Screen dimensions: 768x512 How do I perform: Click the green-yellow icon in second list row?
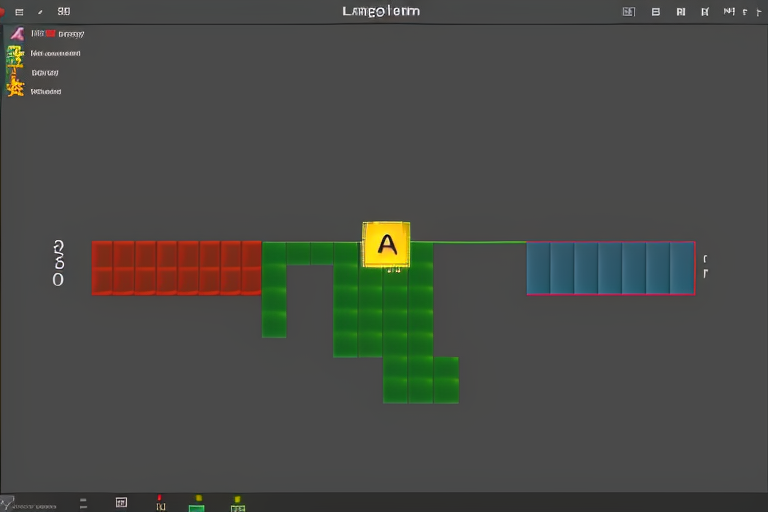(x=14, y=52)
